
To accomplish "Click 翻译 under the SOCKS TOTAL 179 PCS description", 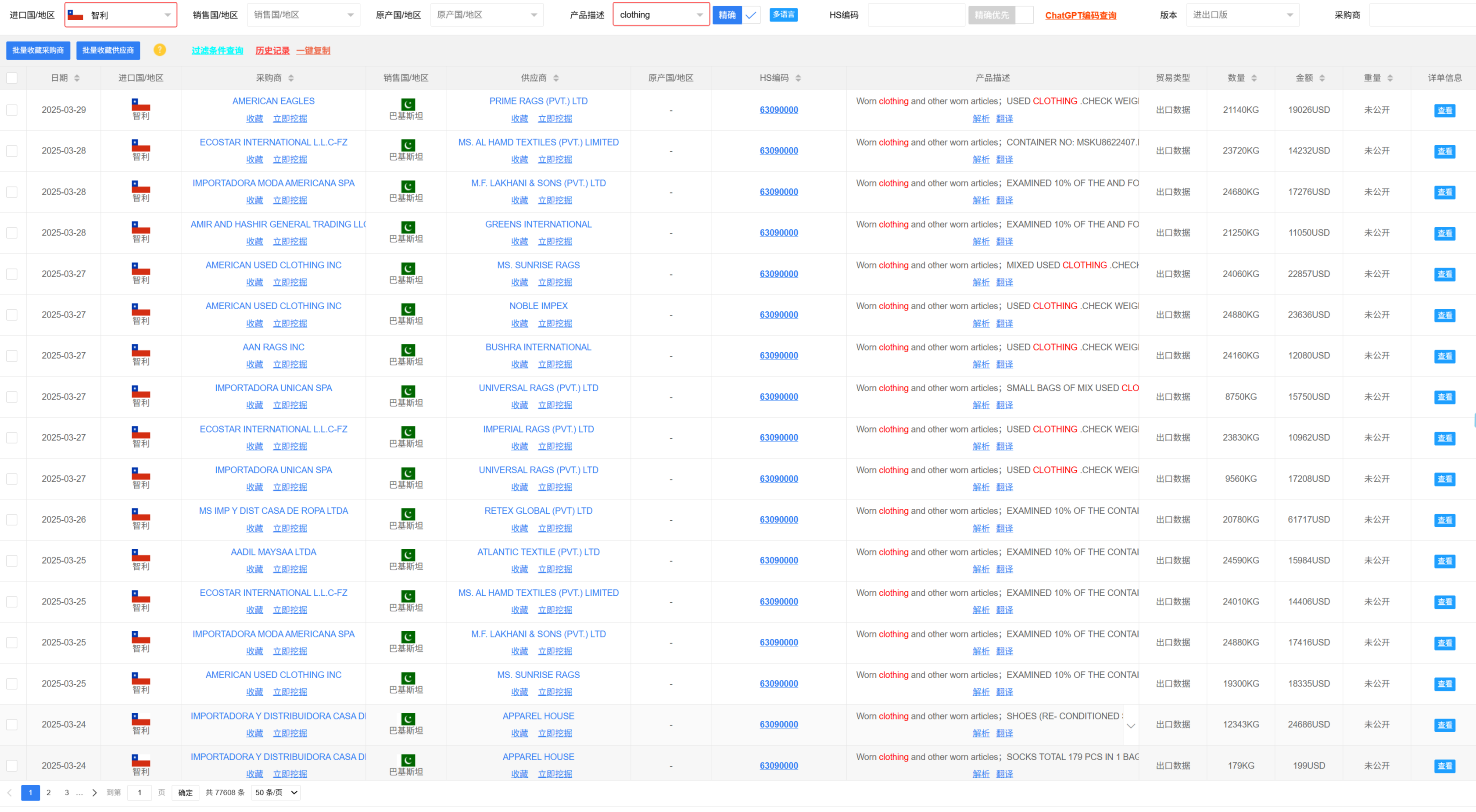I will 1004,774.
